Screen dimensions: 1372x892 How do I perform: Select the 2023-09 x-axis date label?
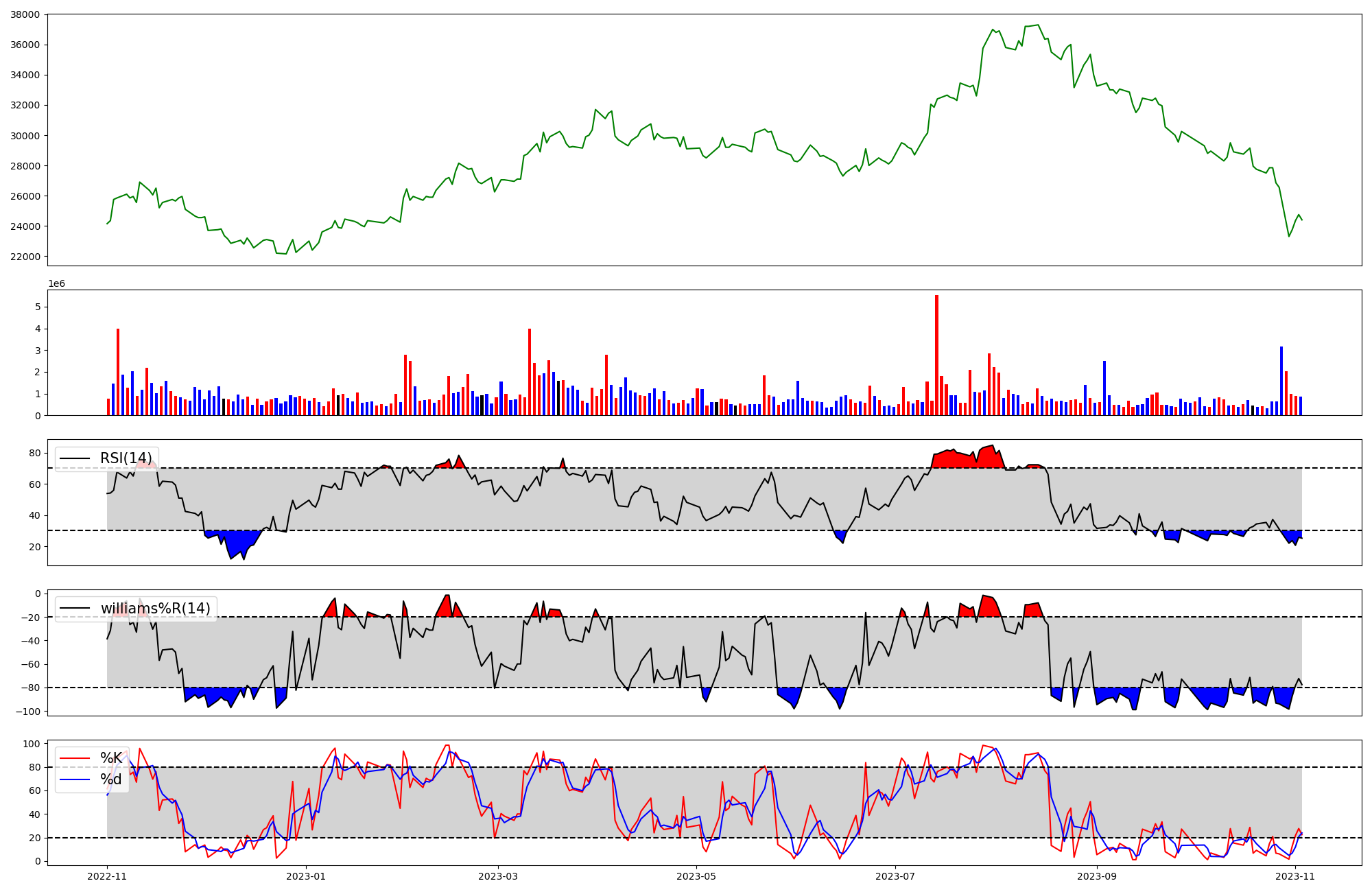point(1097,876)
